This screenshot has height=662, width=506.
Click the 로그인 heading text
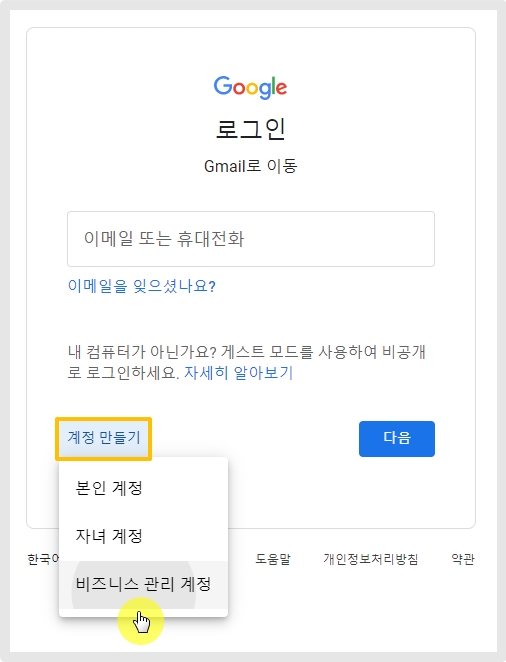[x=251, y=129]
